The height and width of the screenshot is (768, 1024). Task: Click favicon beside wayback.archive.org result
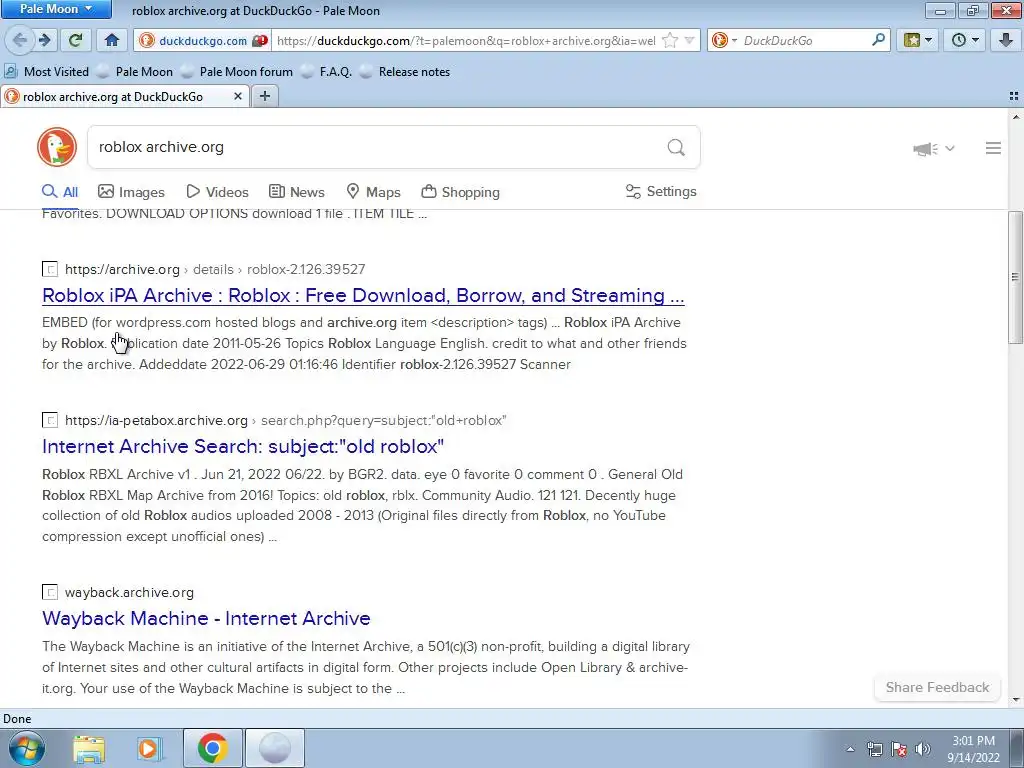[x=50, y=592]
